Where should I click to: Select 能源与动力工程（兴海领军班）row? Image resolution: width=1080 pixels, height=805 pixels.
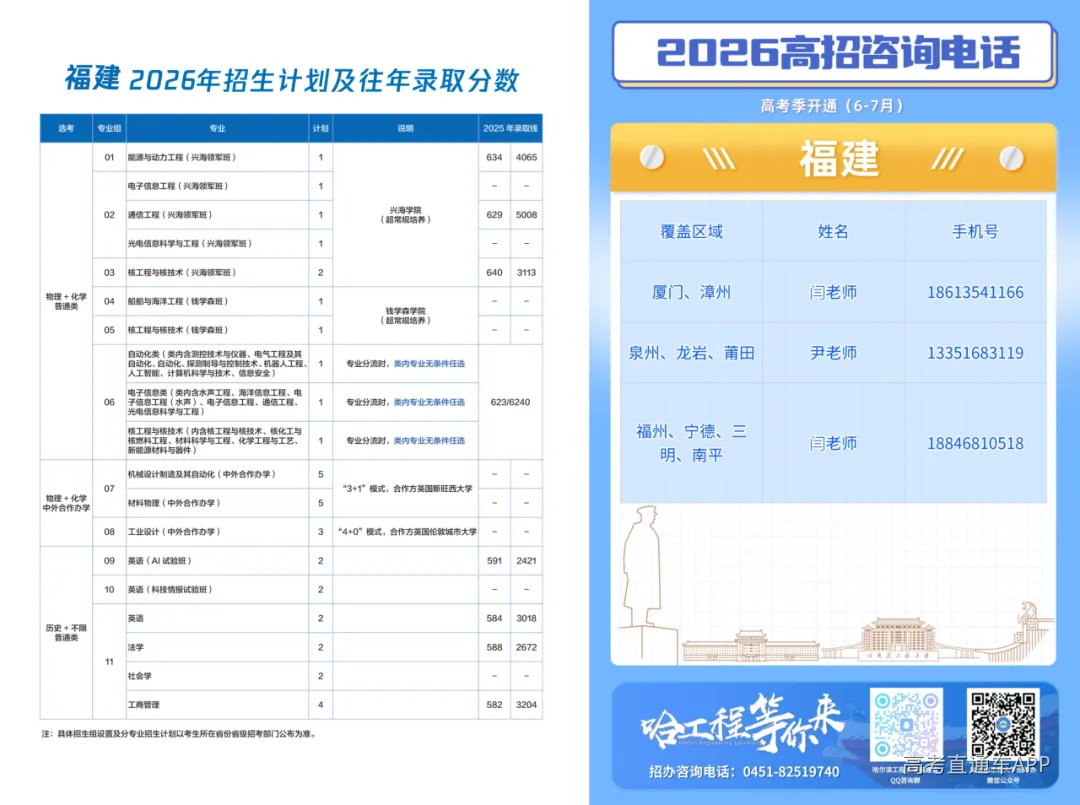point(318,157)
